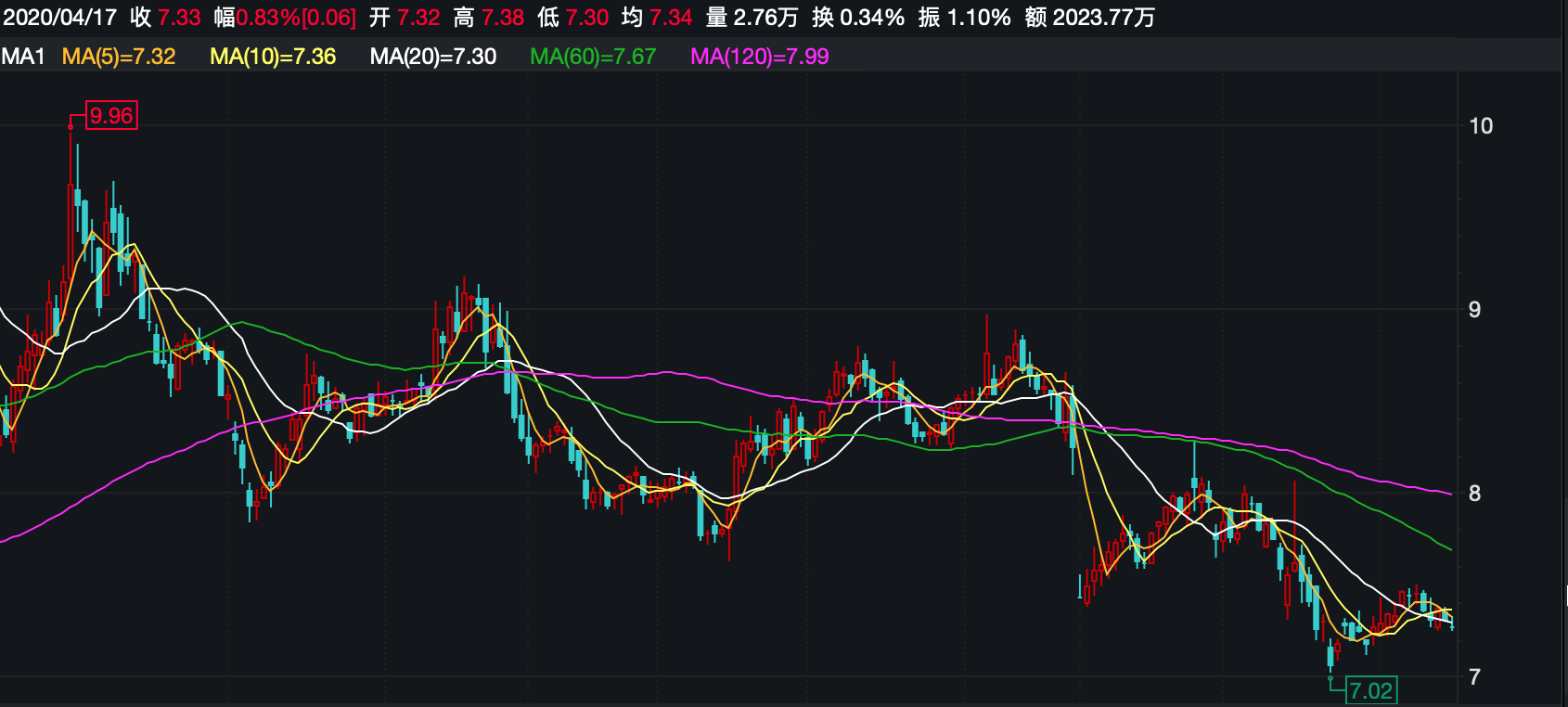This screenshot has height=707, width=1568.
Task: Select the MA(5)=7.32 moving average label
Action: (x=119, y=57)
